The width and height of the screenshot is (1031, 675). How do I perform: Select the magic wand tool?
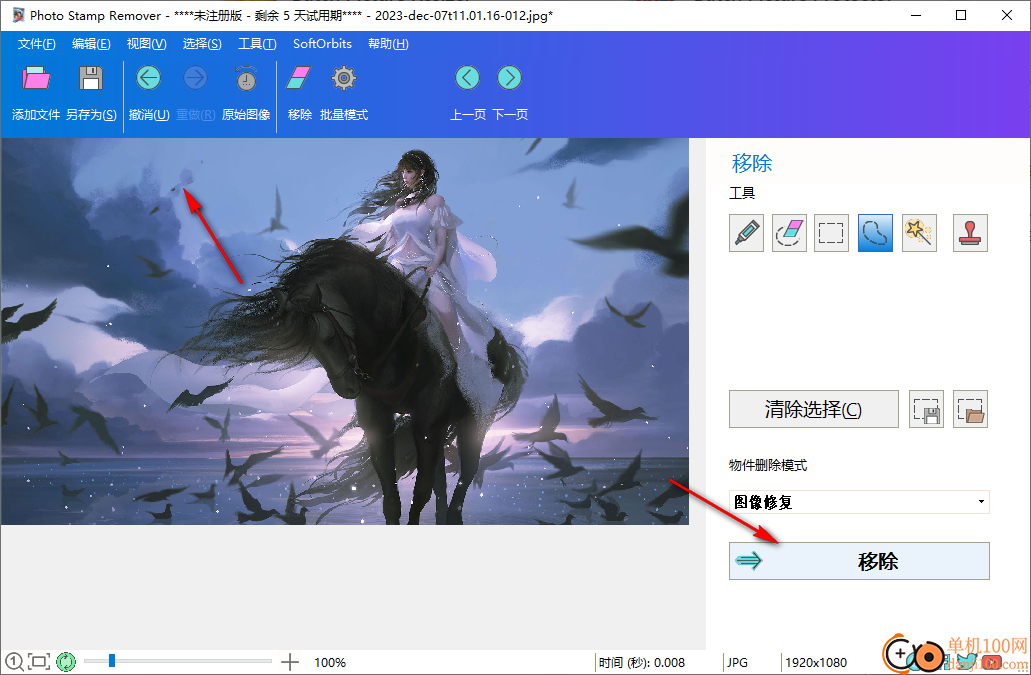coord(919,233)
